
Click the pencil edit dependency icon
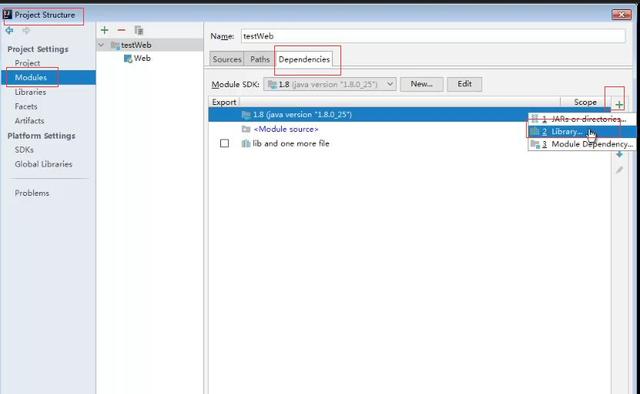point(619,170)
